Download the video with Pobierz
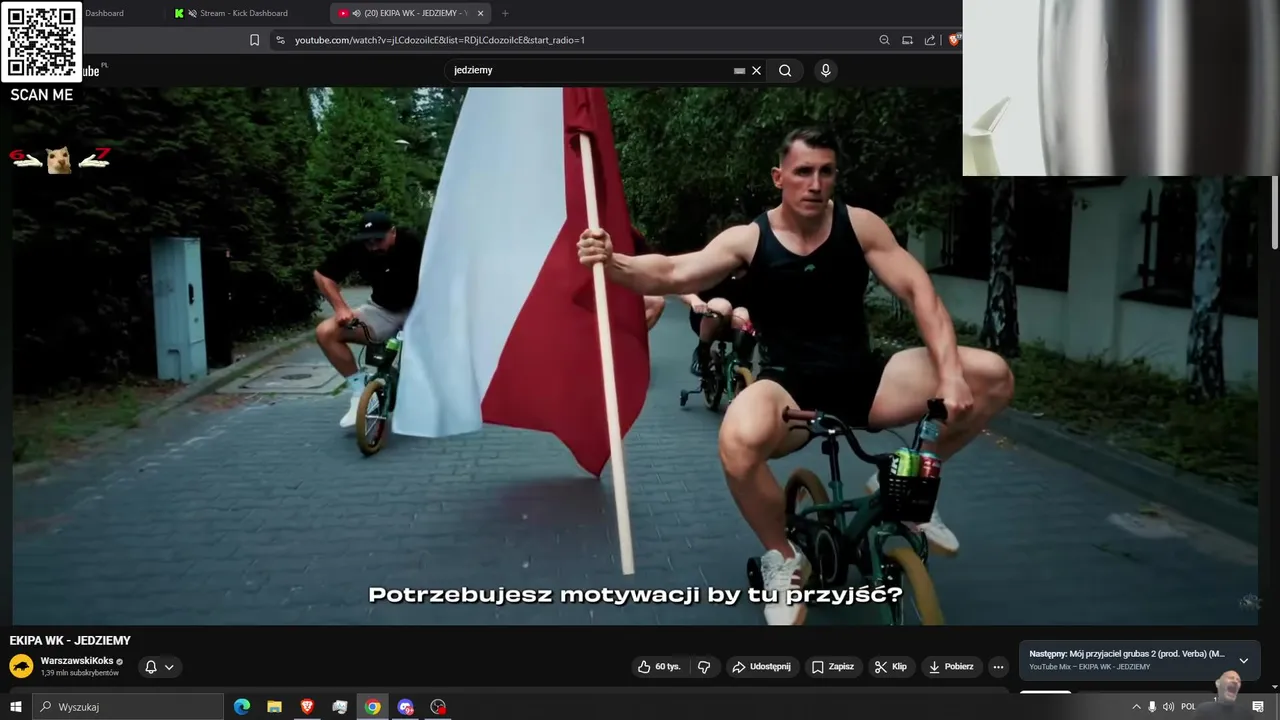Viewport: 1280px width, 720px height. [951, 667]
